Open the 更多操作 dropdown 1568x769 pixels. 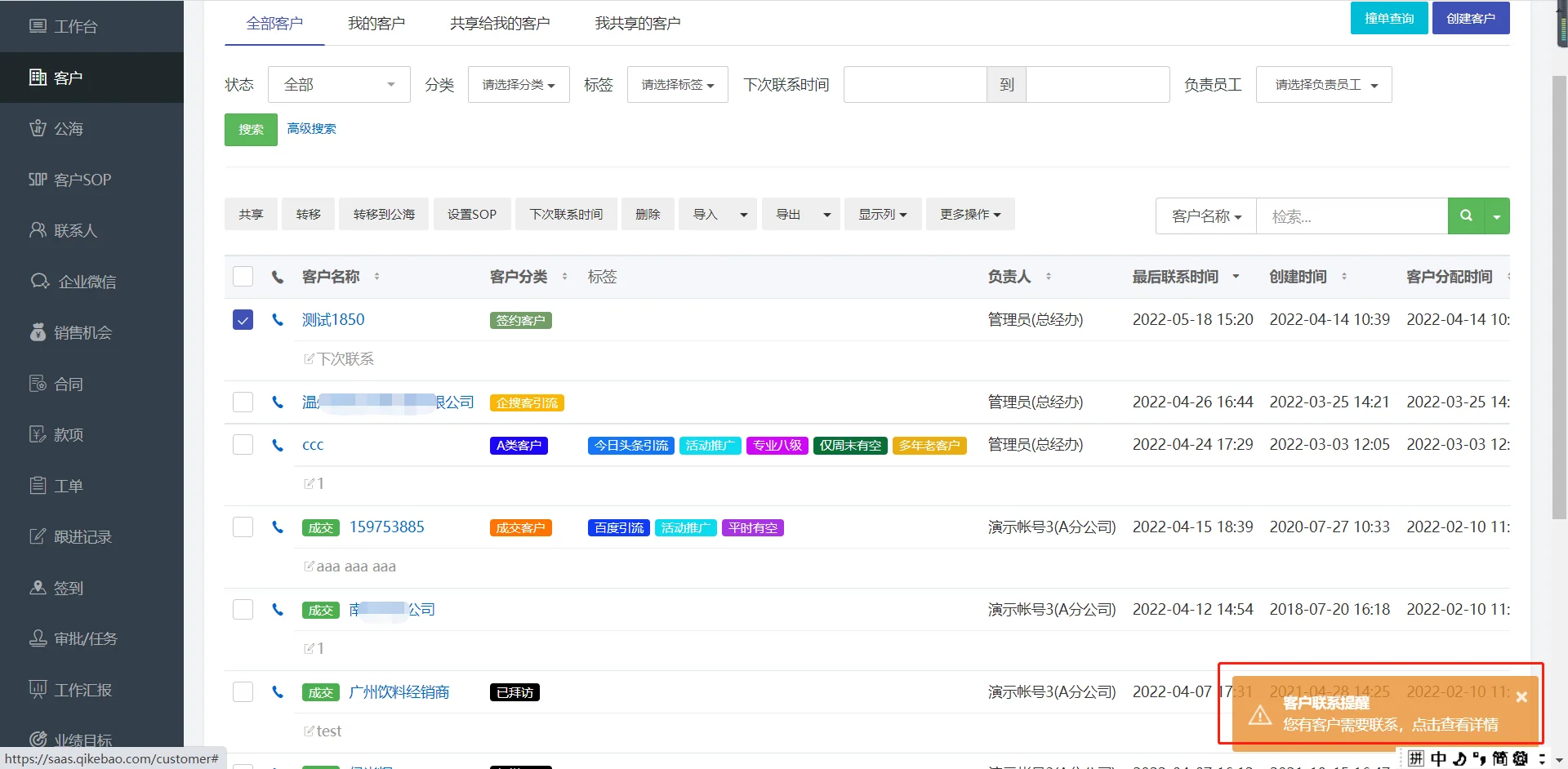(x=970, y=215)
